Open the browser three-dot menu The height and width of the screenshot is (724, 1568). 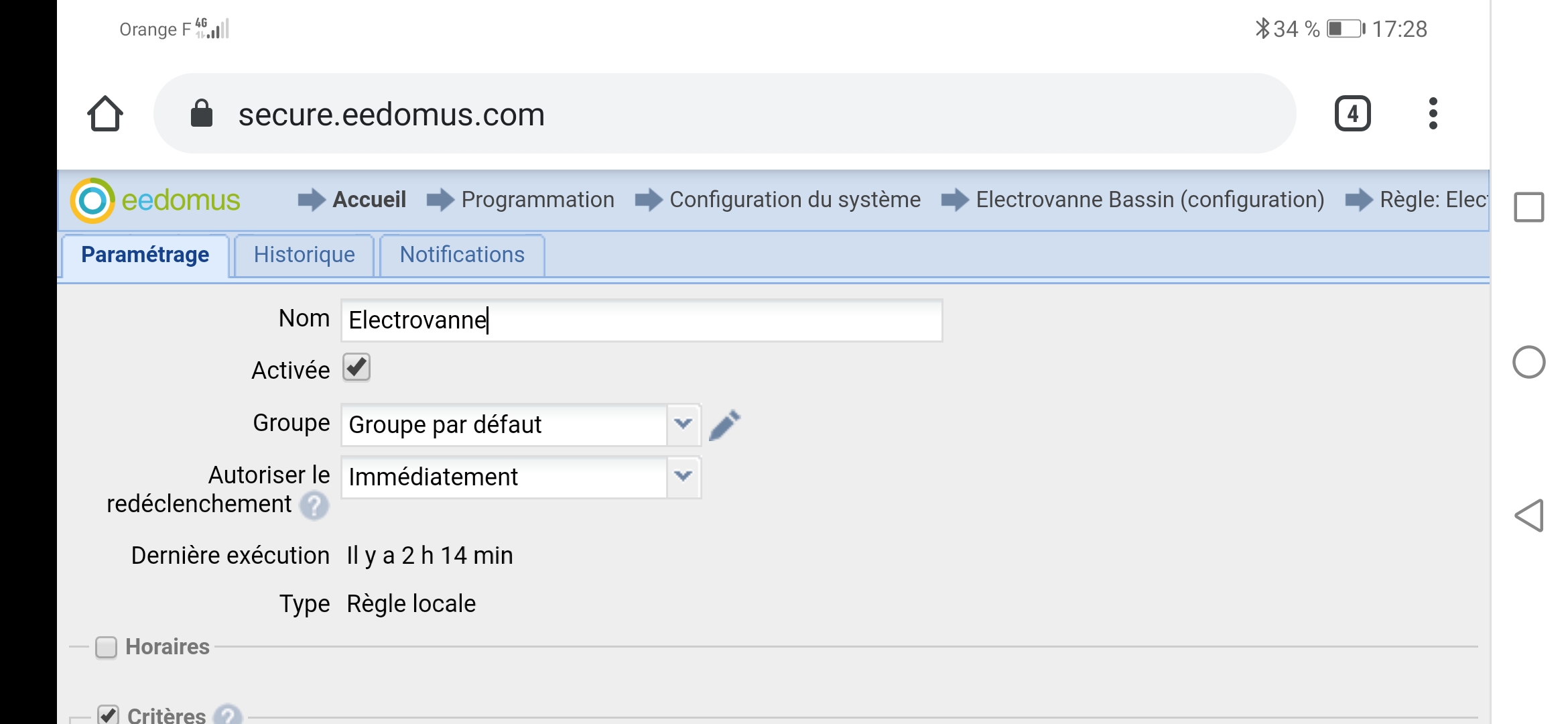pos(1433,113)
